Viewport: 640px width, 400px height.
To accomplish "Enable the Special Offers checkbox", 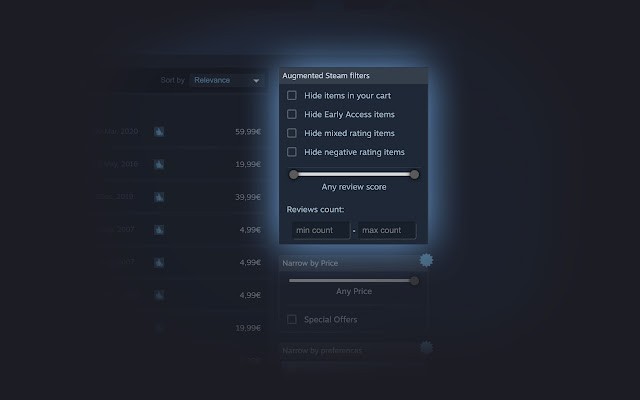I will [x=291, y=319].
